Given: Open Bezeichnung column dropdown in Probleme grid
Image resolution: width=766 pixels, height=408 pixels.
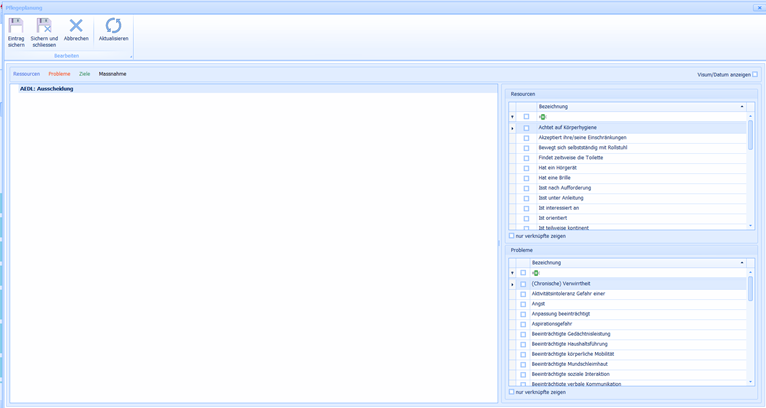Looking at the screenshot, I should (x=742, y=263).
